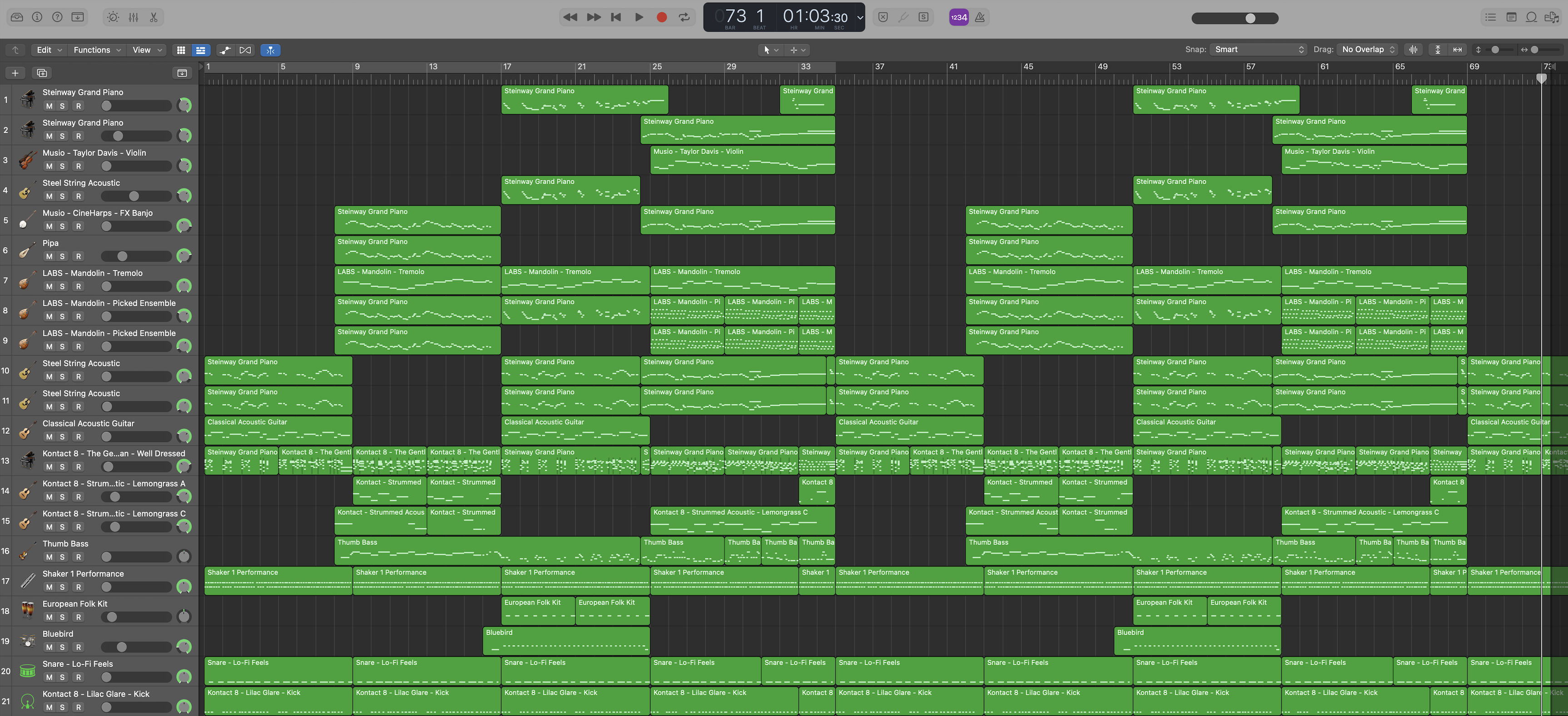This screenshot has height=716, width=1568.
Task: Open the Note Pads icon
Action: pos(1511,17)
